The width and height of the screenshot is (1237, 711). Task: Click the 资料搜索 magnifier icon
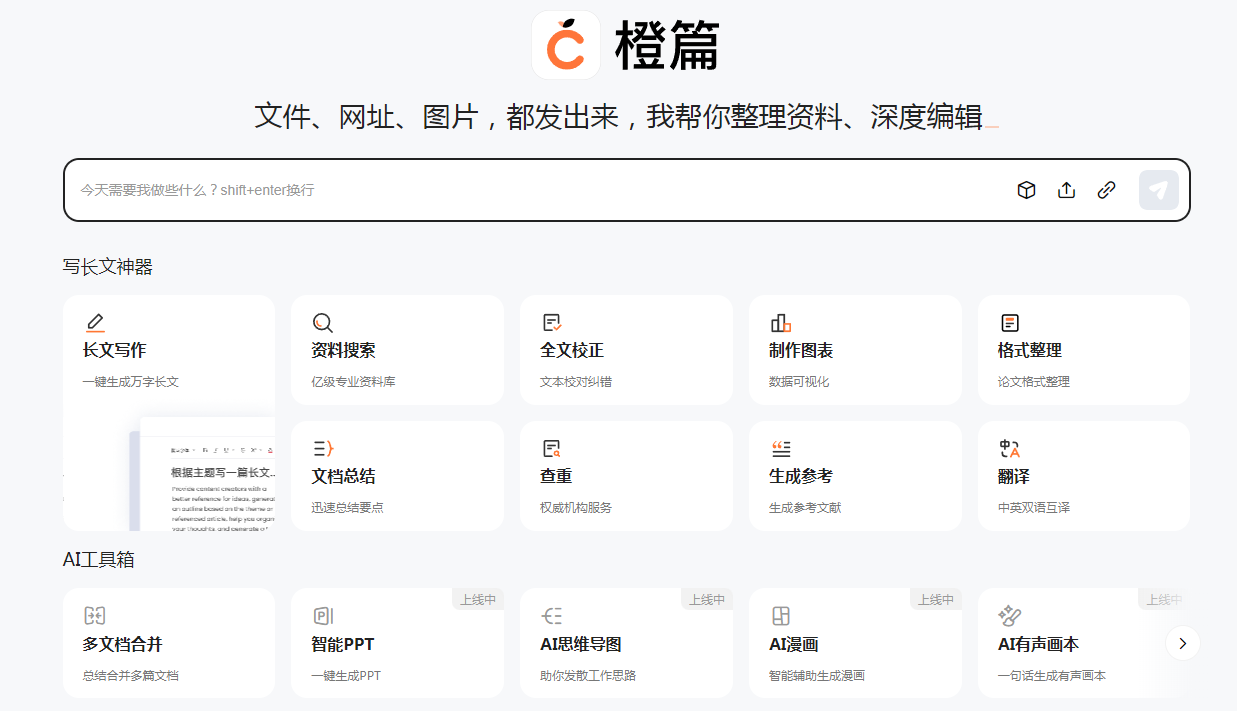pos(322,323)
